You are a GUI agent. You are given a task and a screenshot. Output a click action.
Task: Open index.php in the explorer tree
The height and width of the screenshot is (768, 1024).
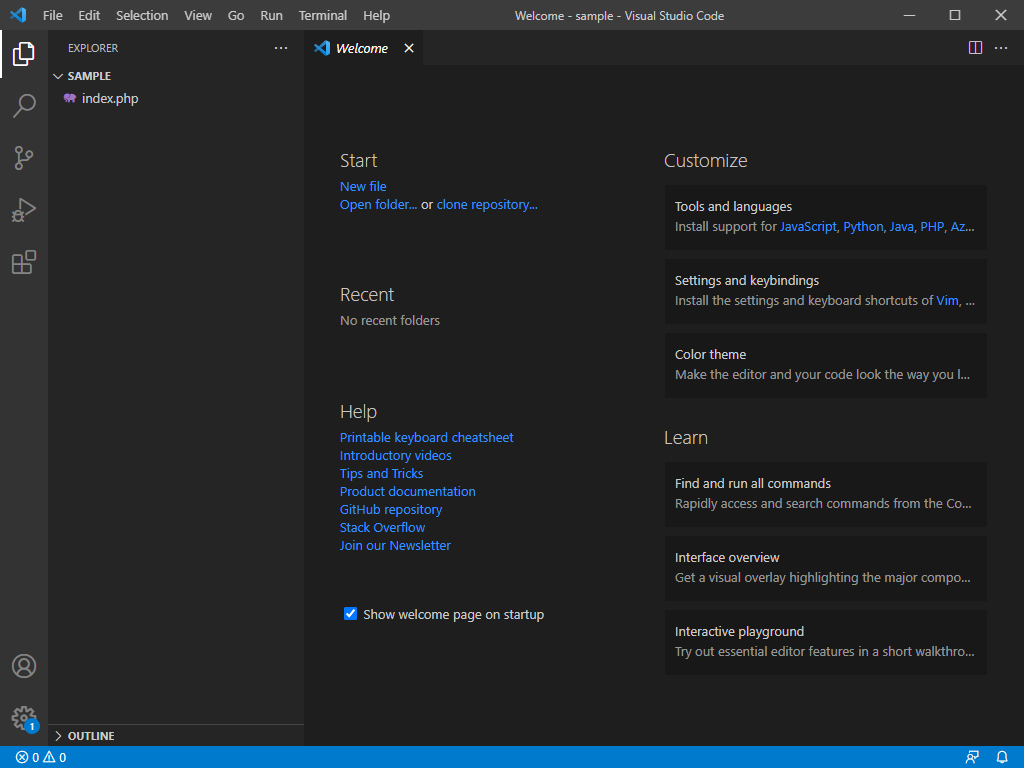[176, 99]
